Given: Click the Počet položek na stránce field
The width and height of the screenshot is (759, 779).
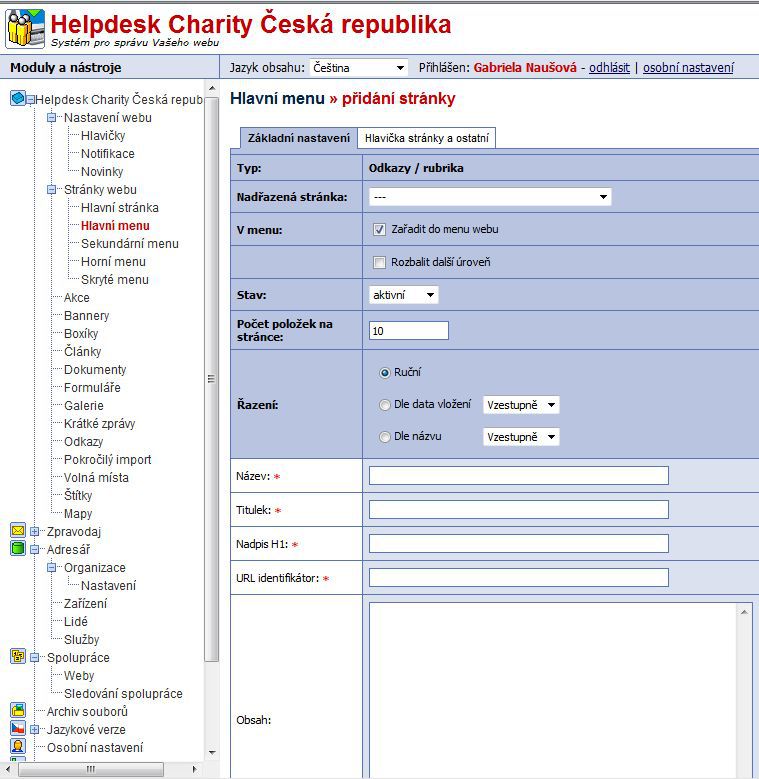Looking at the screenshot, I should (408, 331).
